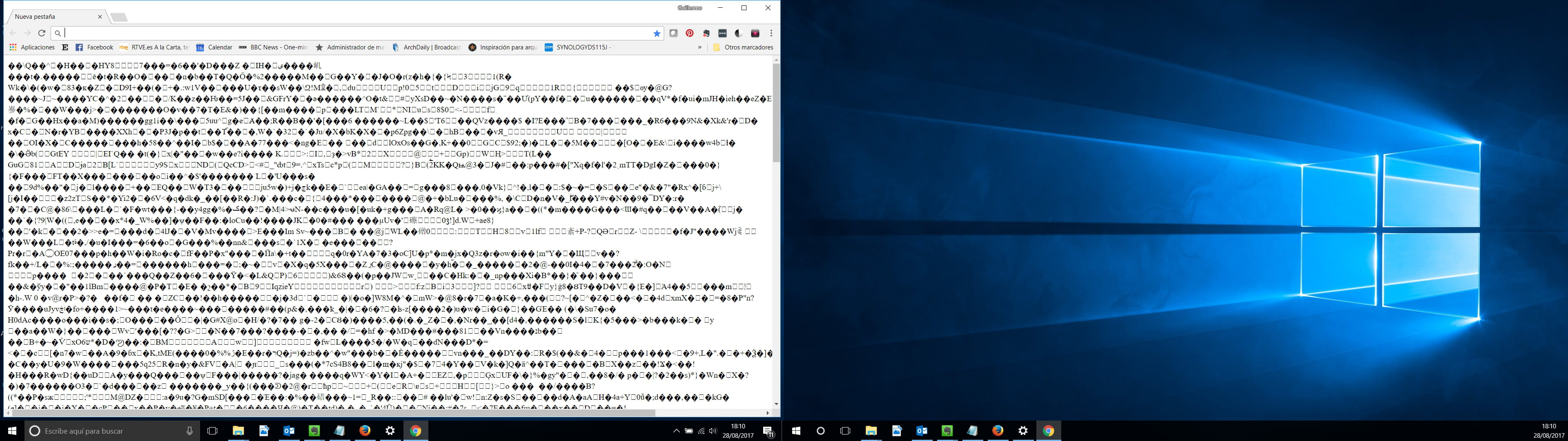The width and height of the screenshot is (1568, 441).
Task: Open Settings from the right taskbar
Action: (1023, 431)
